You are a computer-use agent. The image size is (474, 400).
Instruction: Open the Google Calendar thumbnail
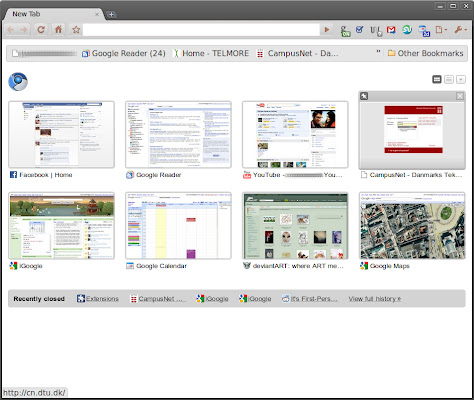(178, 226)
